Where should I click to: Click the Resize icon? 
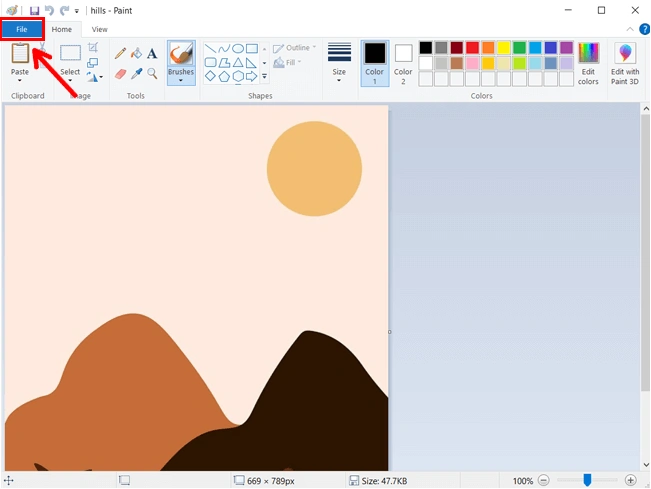click(x=93, y=62)
